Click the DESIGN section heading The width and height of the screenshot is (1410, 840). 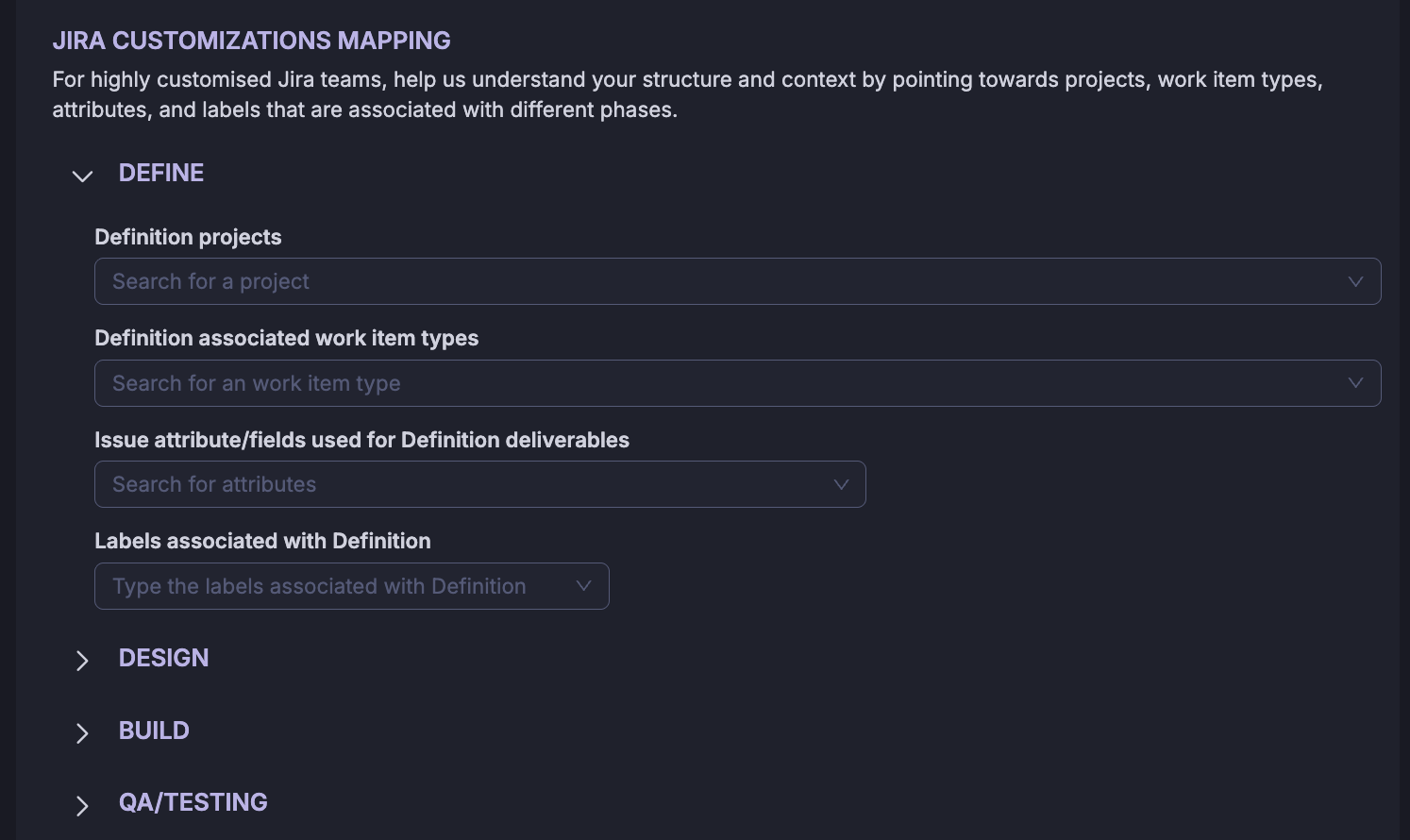[163, 658]
